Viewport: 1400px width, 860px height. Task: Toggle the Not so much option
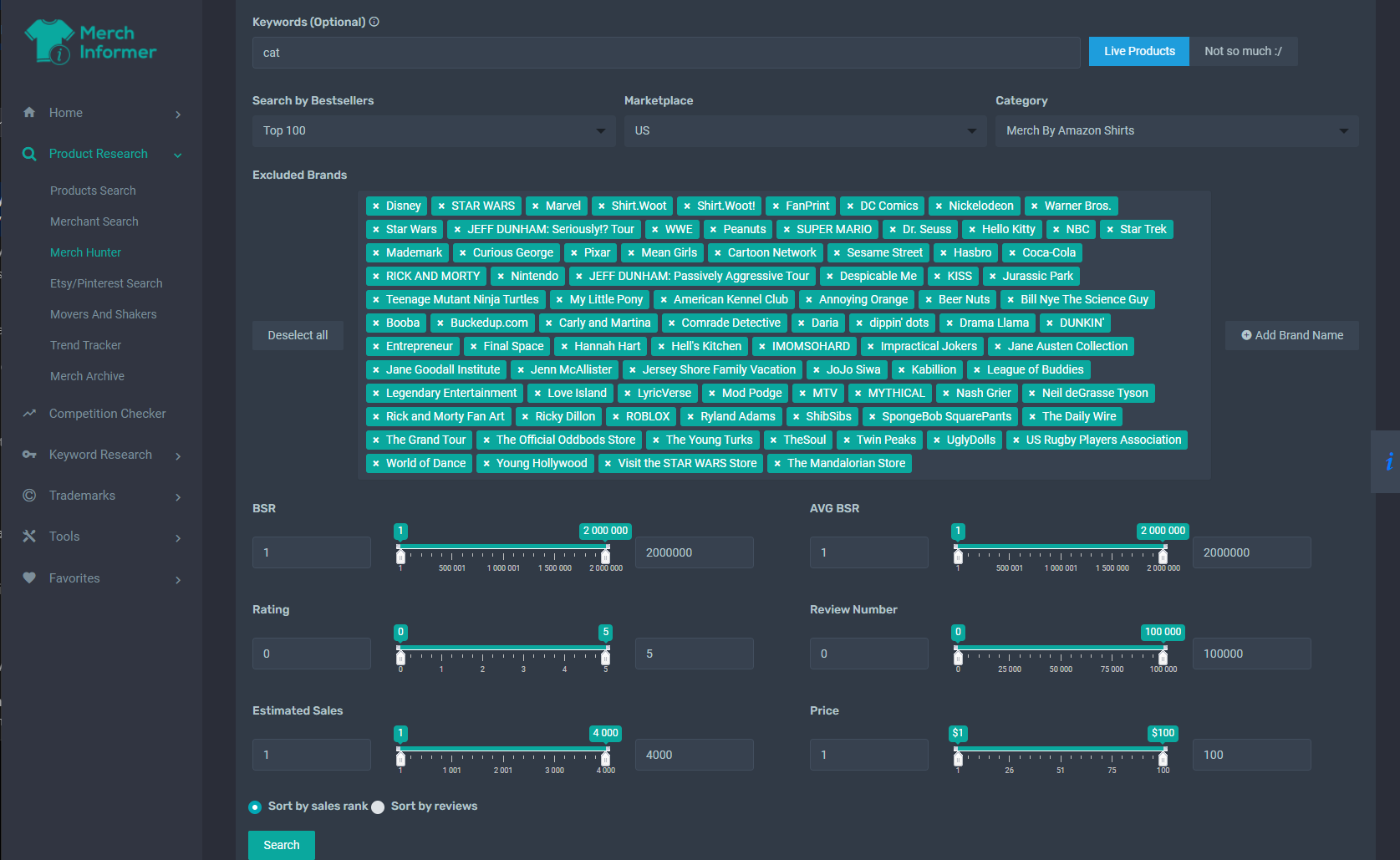[x=1243, y=51]
